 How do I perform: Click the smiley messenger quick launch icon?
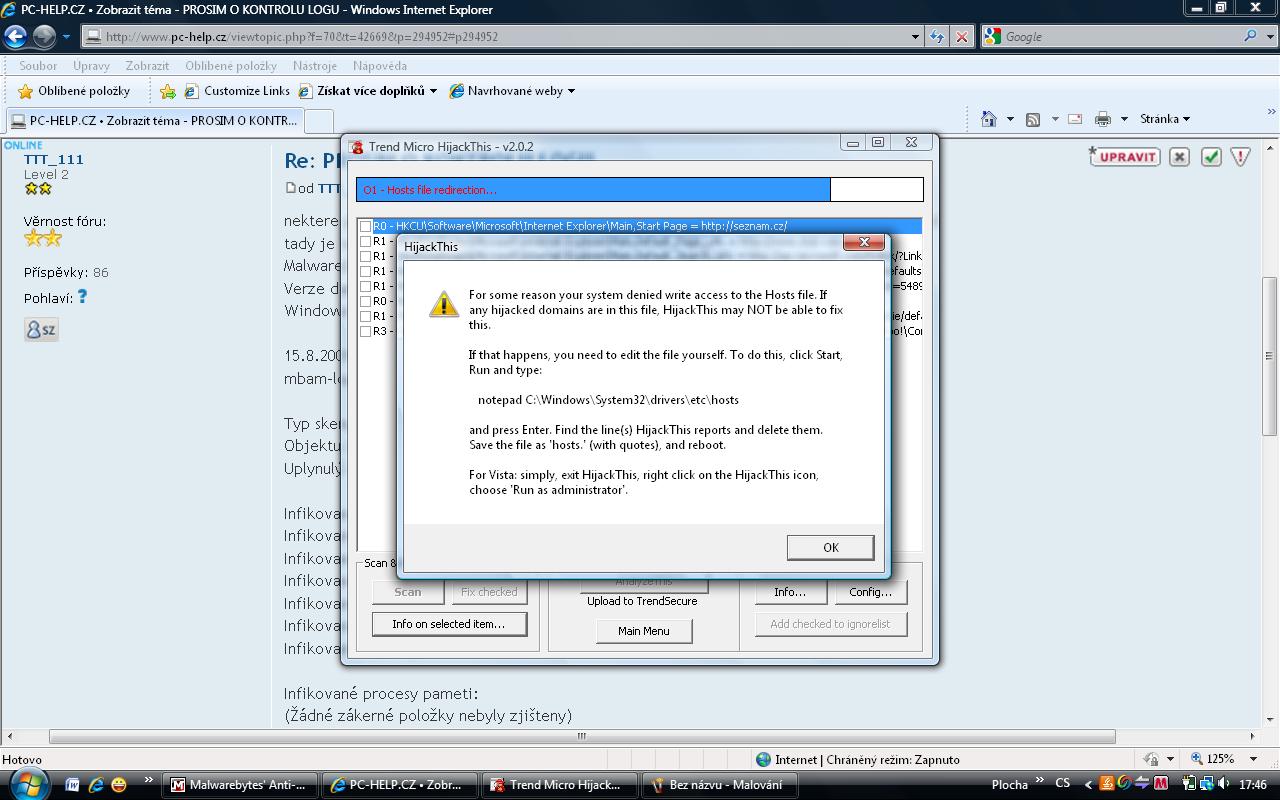[119, 785]
